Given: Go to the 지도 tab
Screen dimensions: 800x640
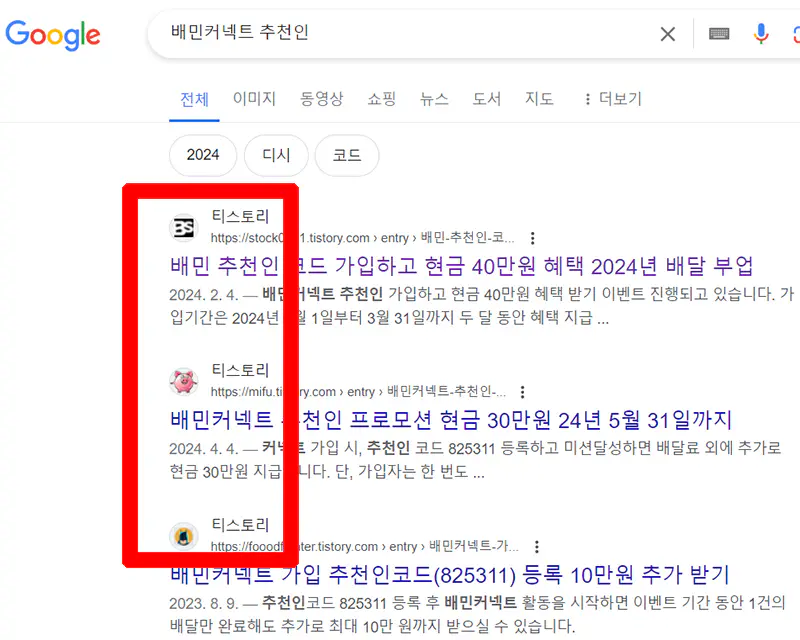Looking at the screenshot, I should point(539,98).
